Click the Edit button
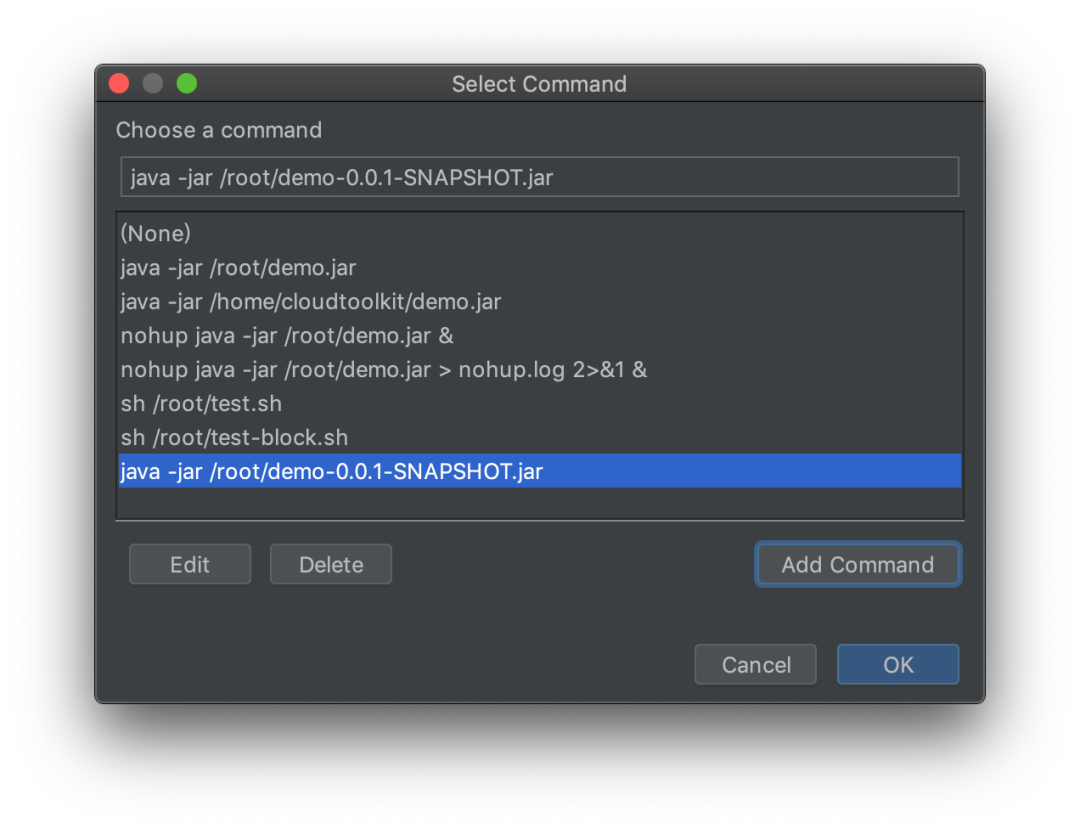The width and height of the screenshot is (1080, 829). click(x=190, y=565)
